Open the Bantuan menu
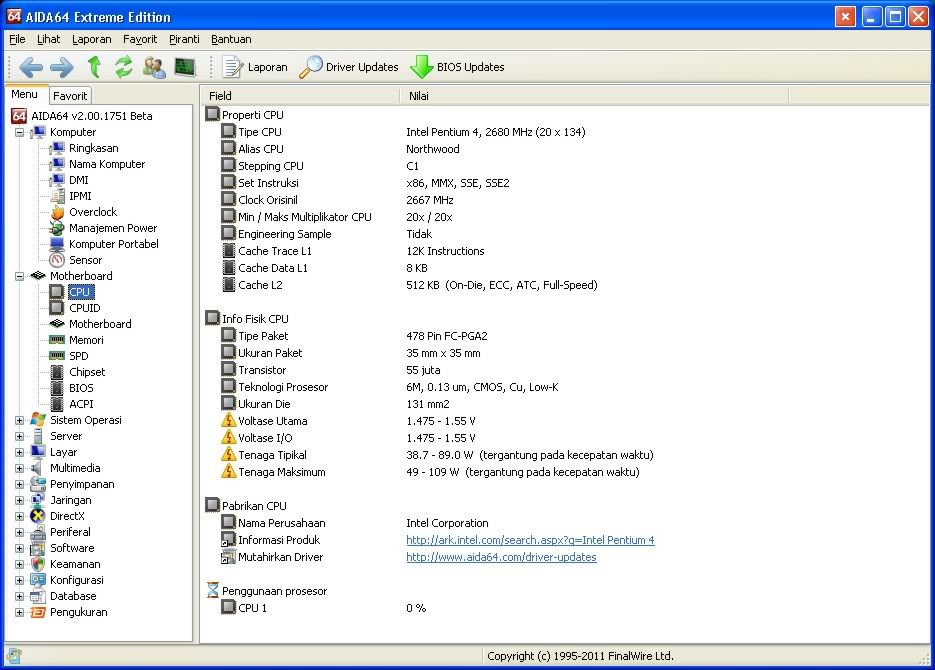 (231, 39)
